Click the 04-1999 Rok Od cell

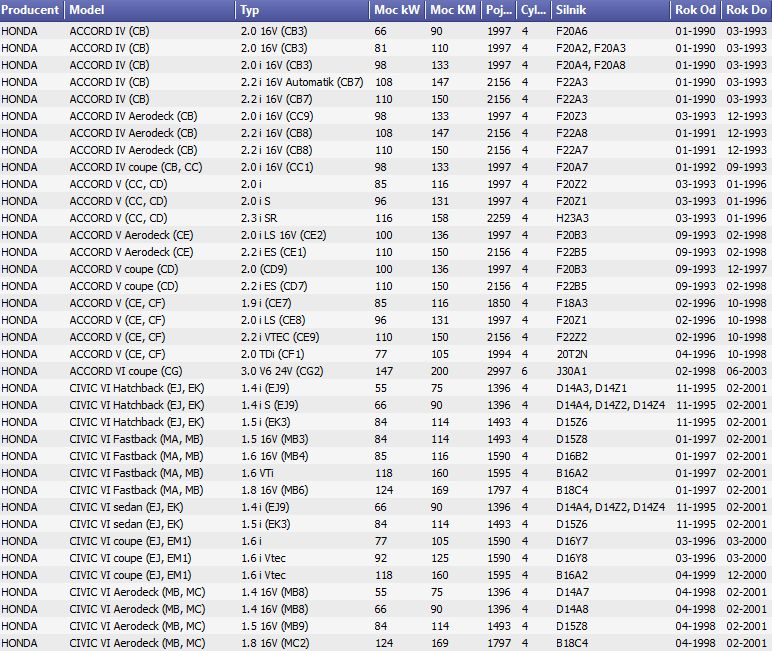[x=695, y=575]
